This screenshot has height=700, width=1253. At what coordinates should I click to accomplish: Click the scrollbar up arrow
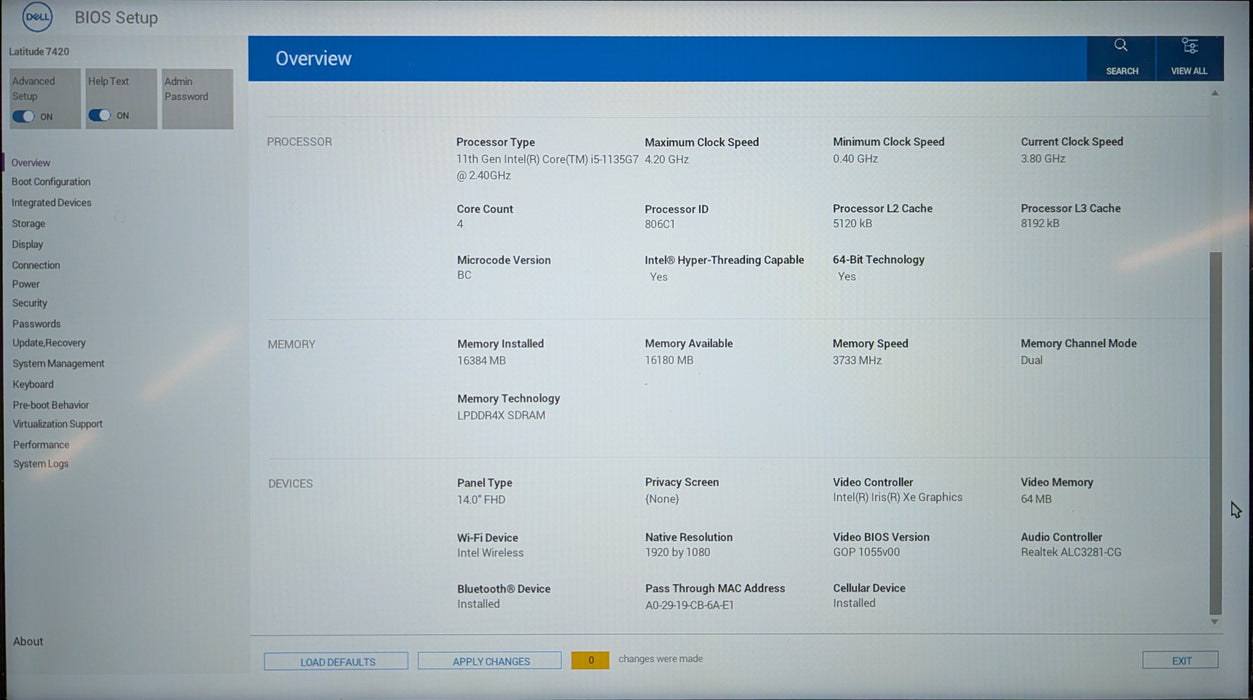1215,93
